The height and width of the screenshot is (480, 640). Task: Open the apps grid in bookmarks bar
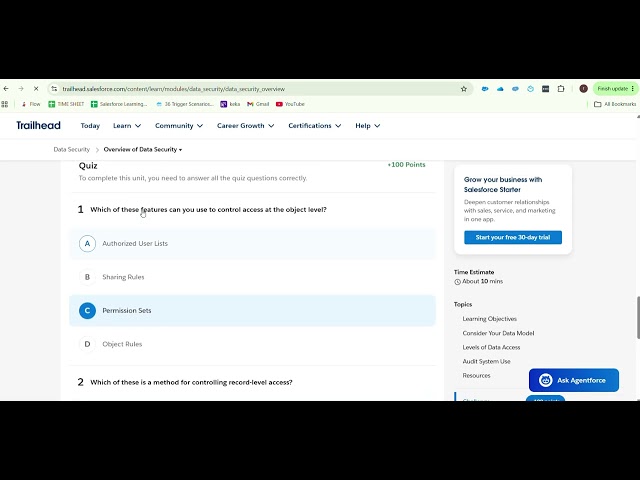tap(5, 104)
